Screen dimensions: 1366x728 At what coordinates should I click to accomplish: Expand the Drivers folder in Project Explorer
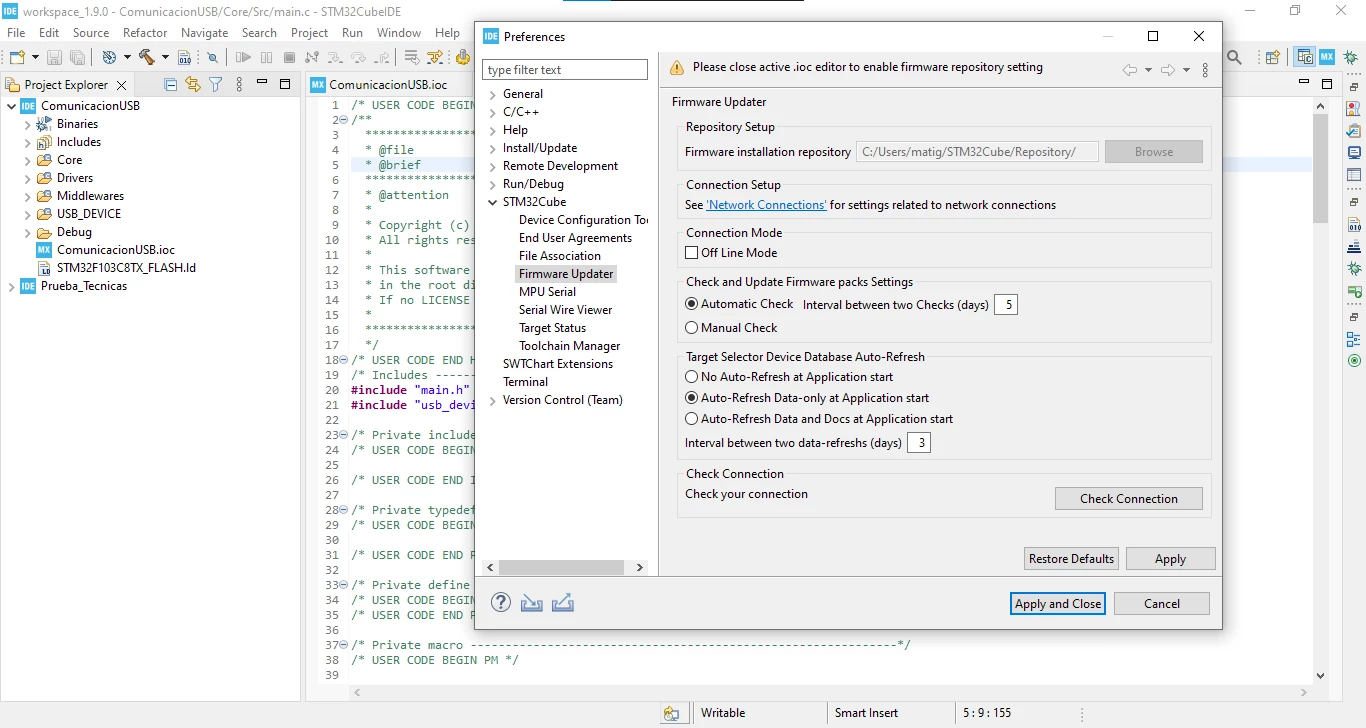(x=28, y=178)
